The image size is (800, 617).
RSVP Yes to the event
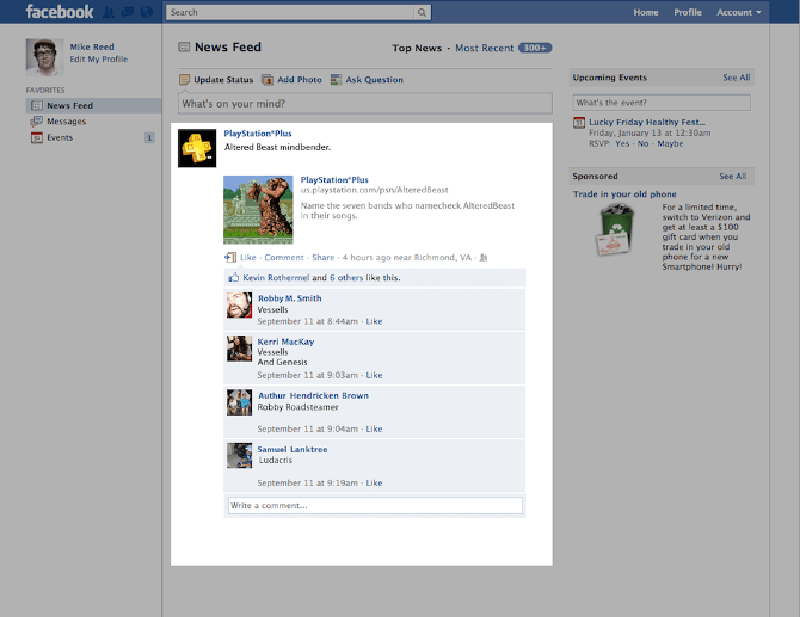pos(622,144)
